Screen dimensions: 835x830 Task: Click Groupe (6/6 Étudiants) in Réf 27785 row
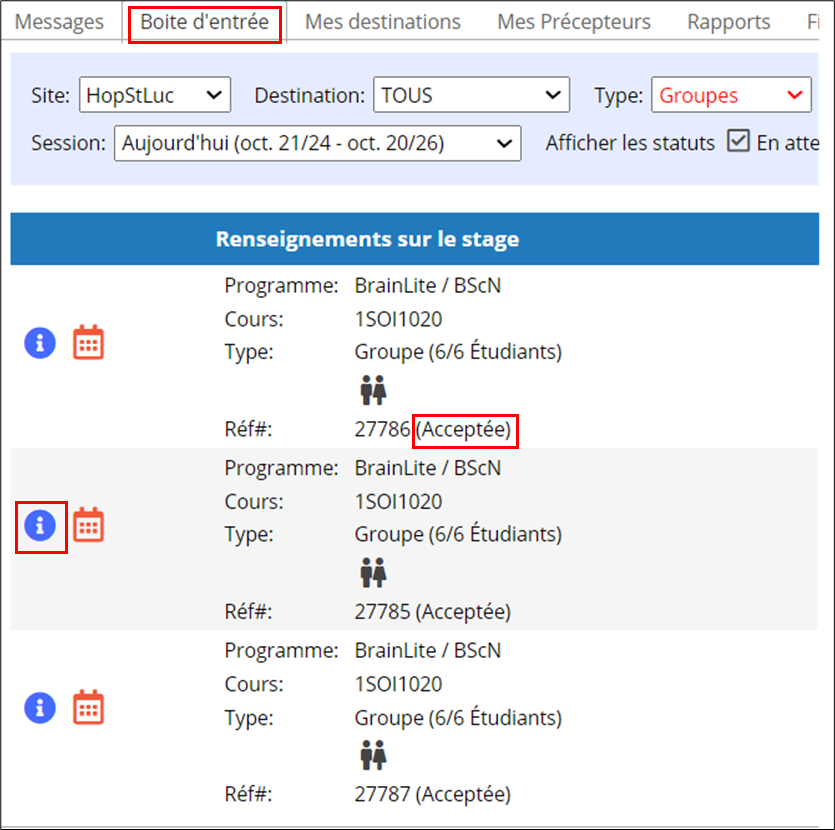(x=458, y=535)
